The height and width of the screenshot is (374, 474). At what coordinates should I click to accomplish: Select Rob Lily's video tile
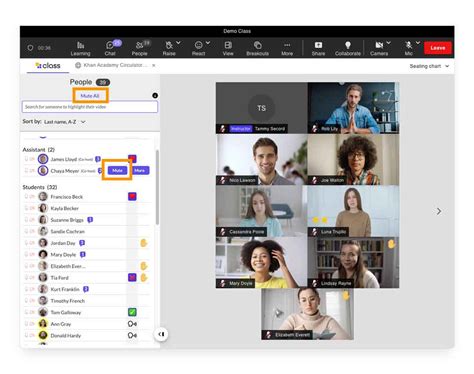pos(353,108)
